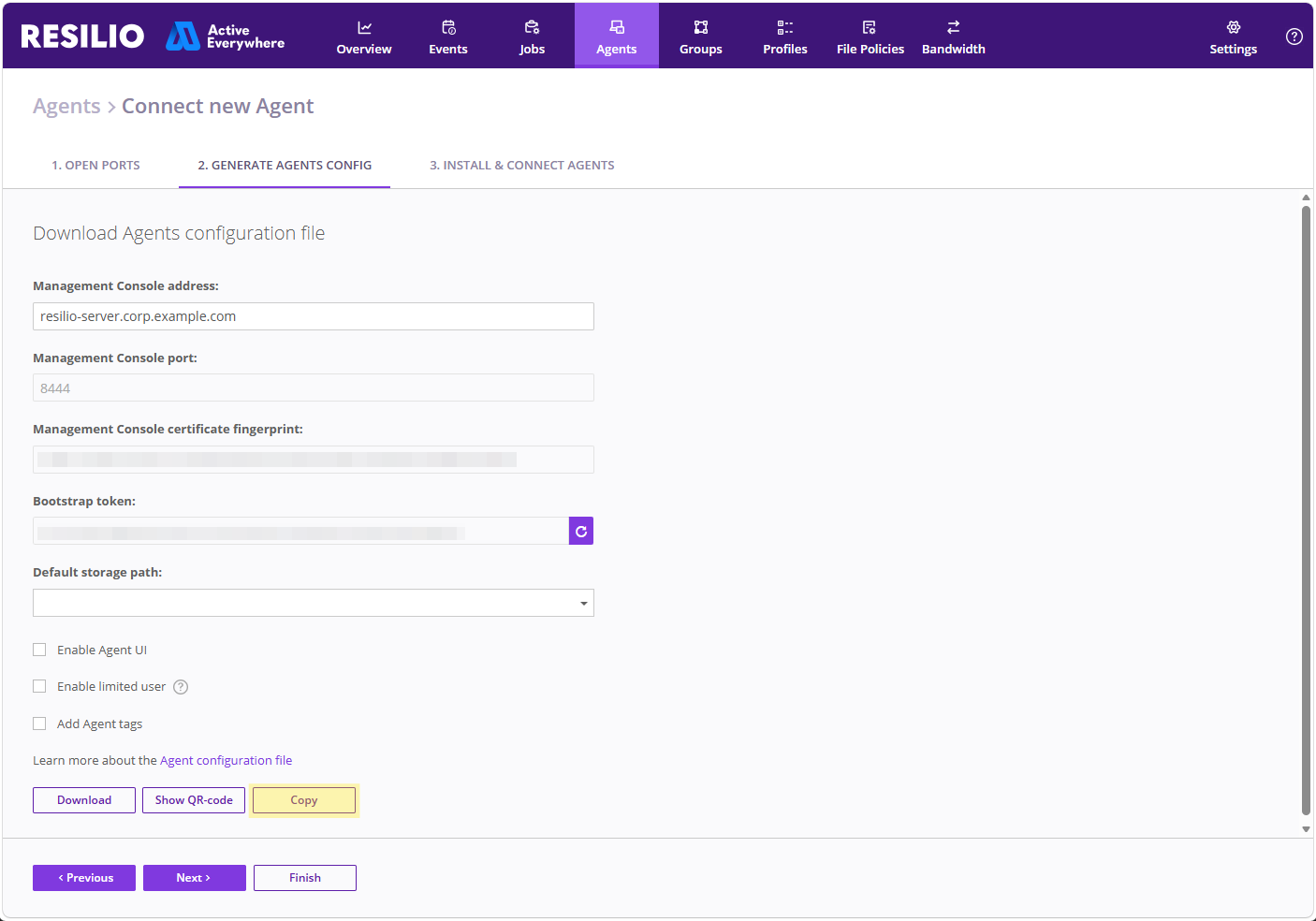The image size is (1316, 921).
Task: Click the scrollbar down arrow
Action: [x=1306, y=829]
